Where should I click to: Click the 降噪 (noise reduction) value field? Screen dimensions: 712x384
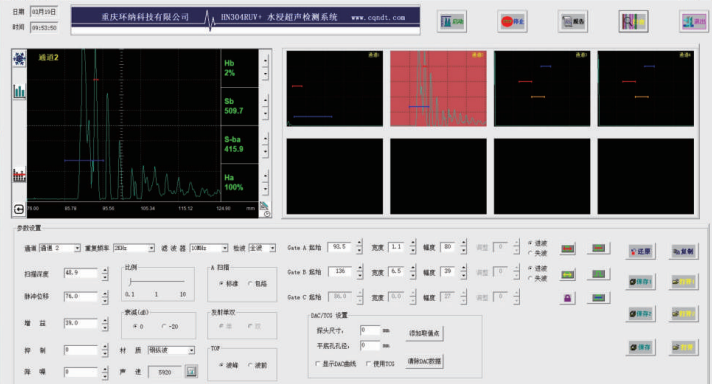point(81,372)
